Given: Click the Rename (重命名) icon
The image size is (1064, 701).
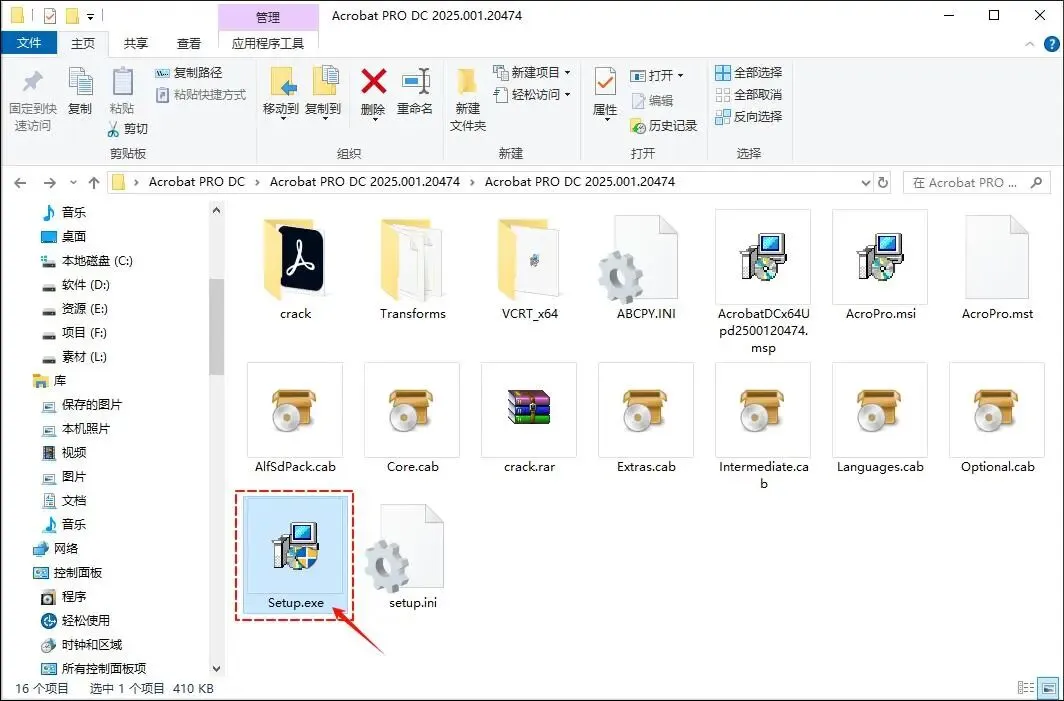Looking at the screenshot, I should [415, 81].
